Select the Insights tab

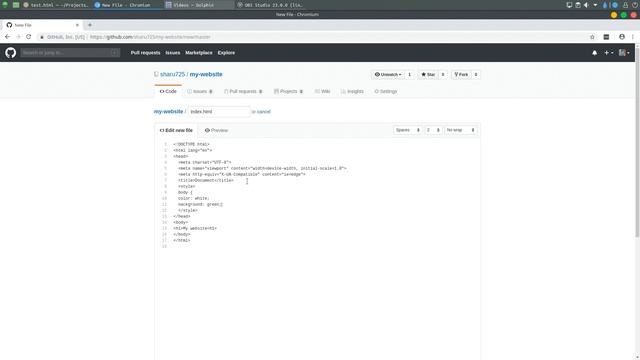tap(352, 91)
